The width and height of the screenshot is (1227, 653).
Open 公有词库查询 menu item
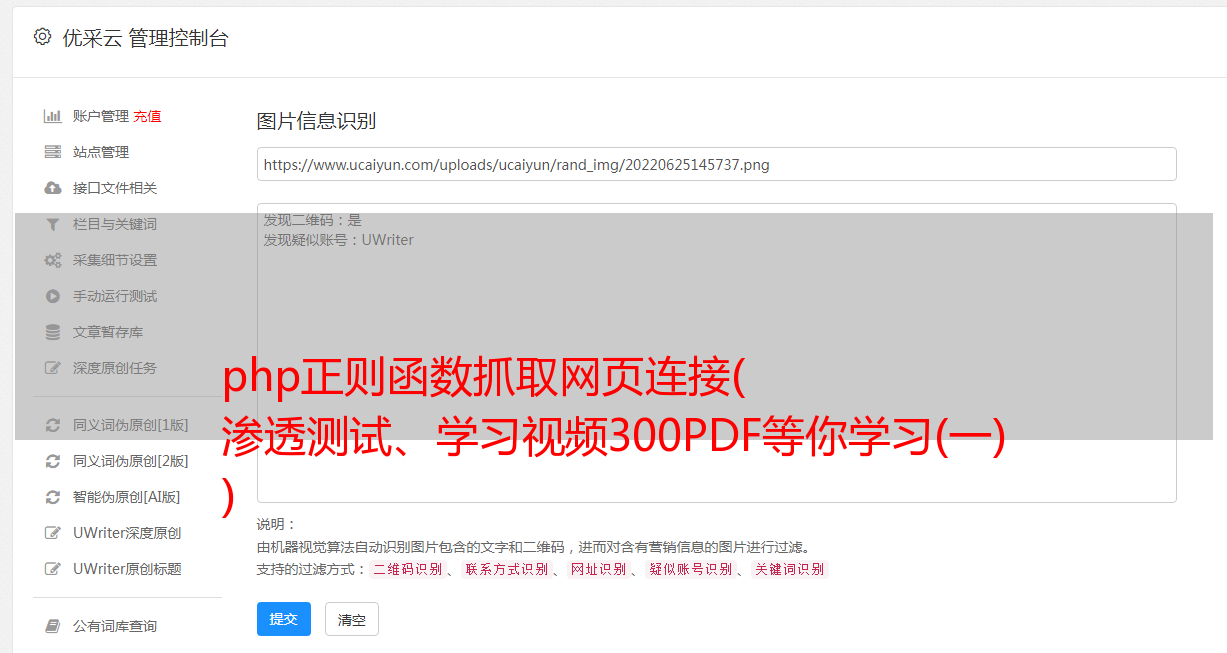pyautogui.click(x=115, y=626)
